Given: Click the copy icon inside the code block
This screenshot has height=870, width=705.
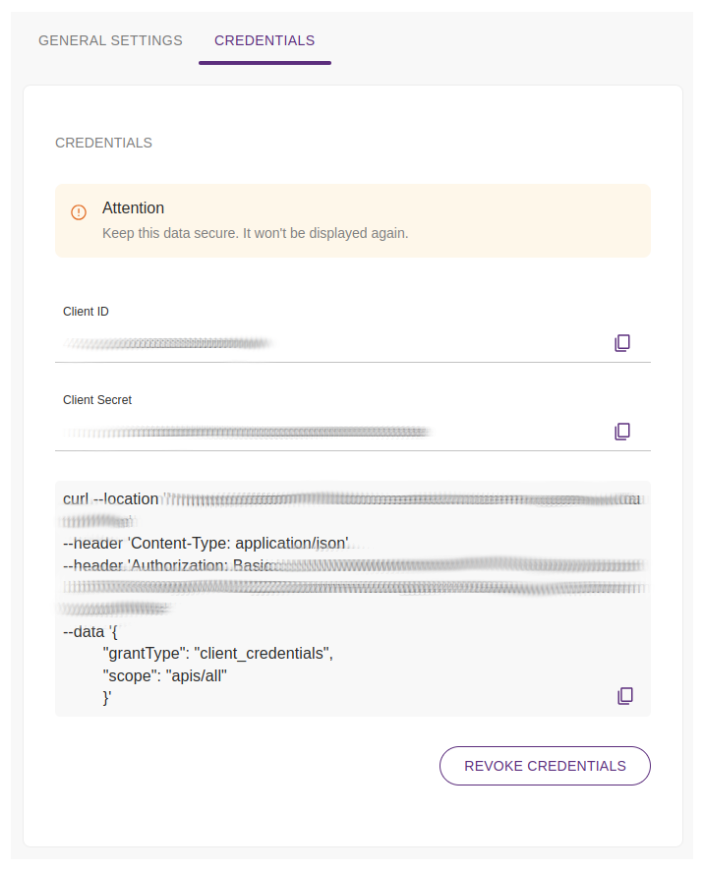Looking at the screenshot, I should coord(624,695).
